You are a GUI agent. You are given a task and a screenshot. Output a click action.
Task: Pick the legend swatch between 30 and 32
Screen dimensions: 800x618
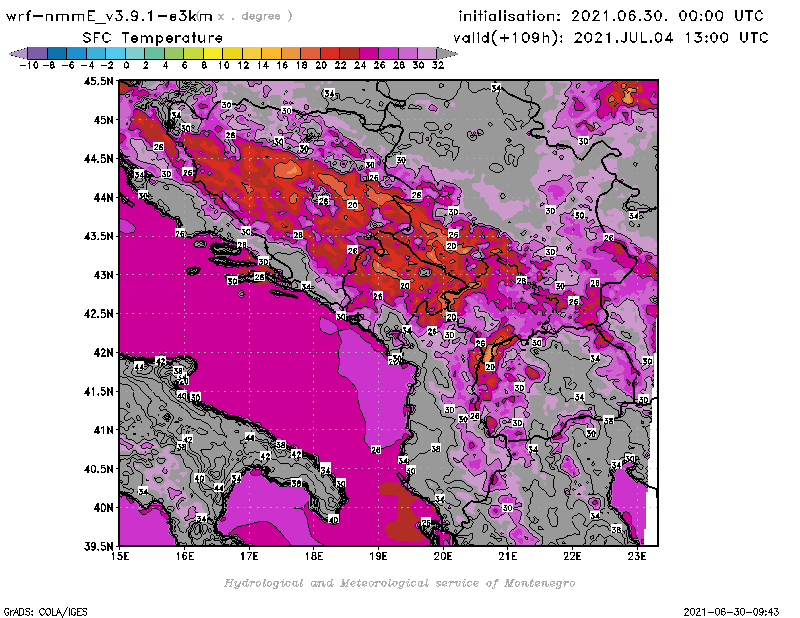pos(427,53)
